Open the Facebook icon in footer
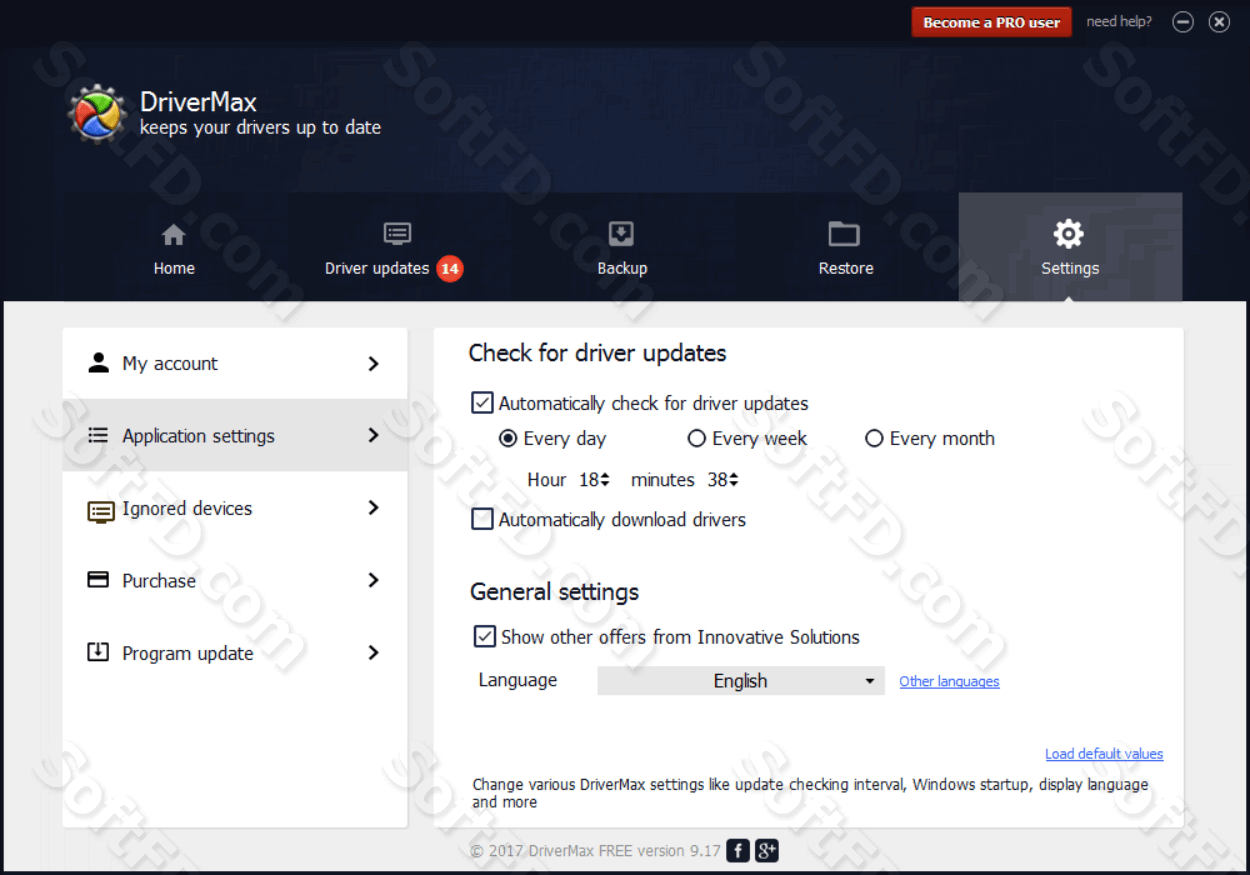The width and height of the screenshot is (1250, 875). click(738, 851)
